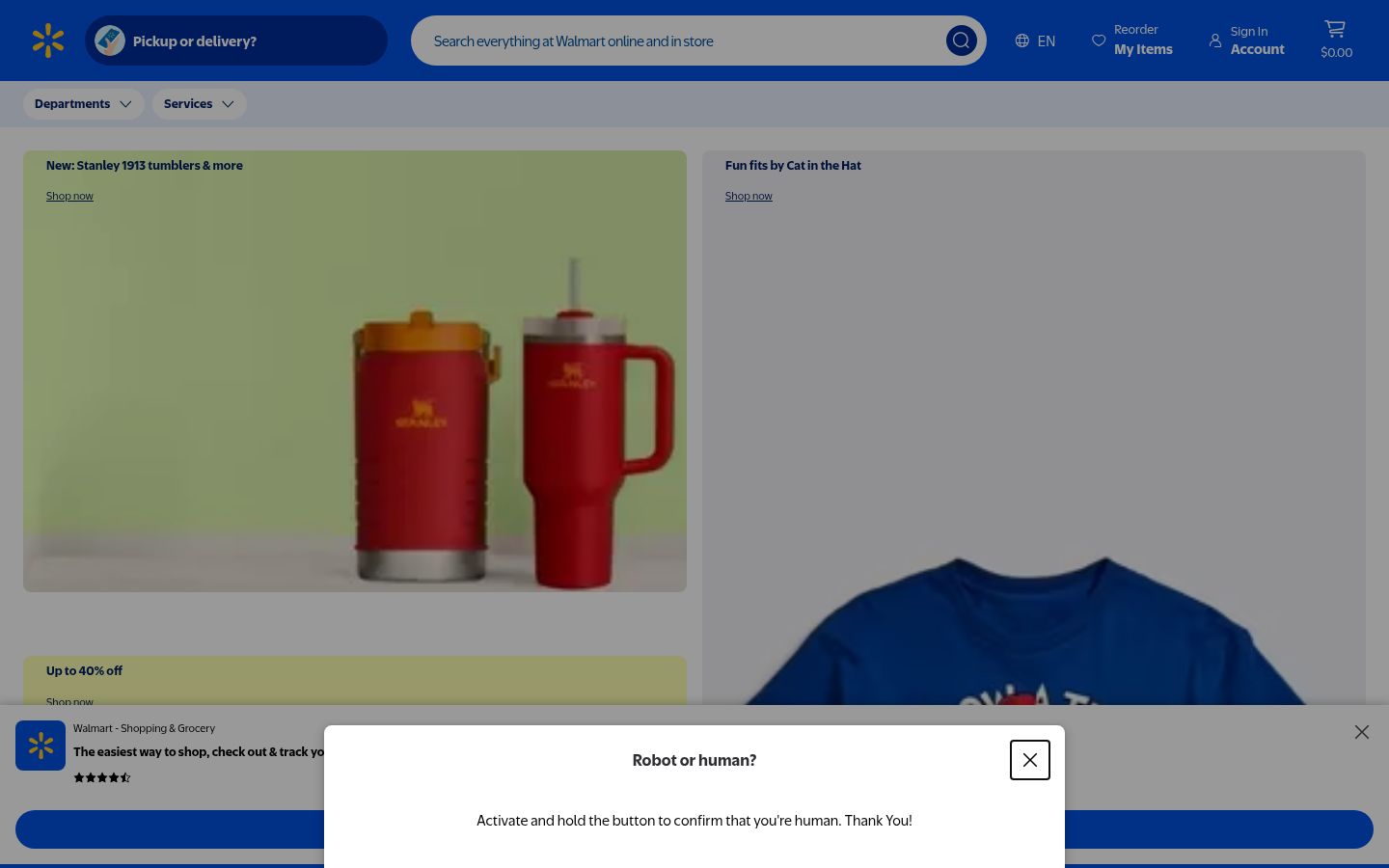
Task: Open the EN language selector
Action: coord(1035,41)
